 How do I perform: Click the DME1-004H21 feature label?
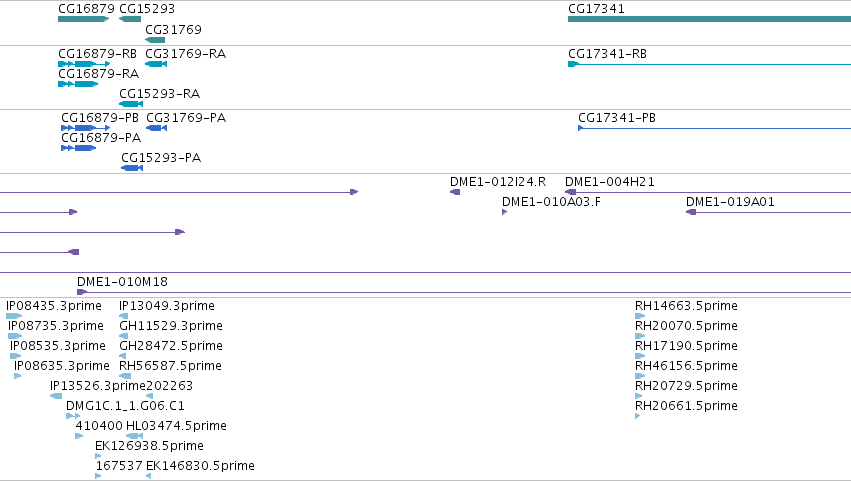click(609, 182)
